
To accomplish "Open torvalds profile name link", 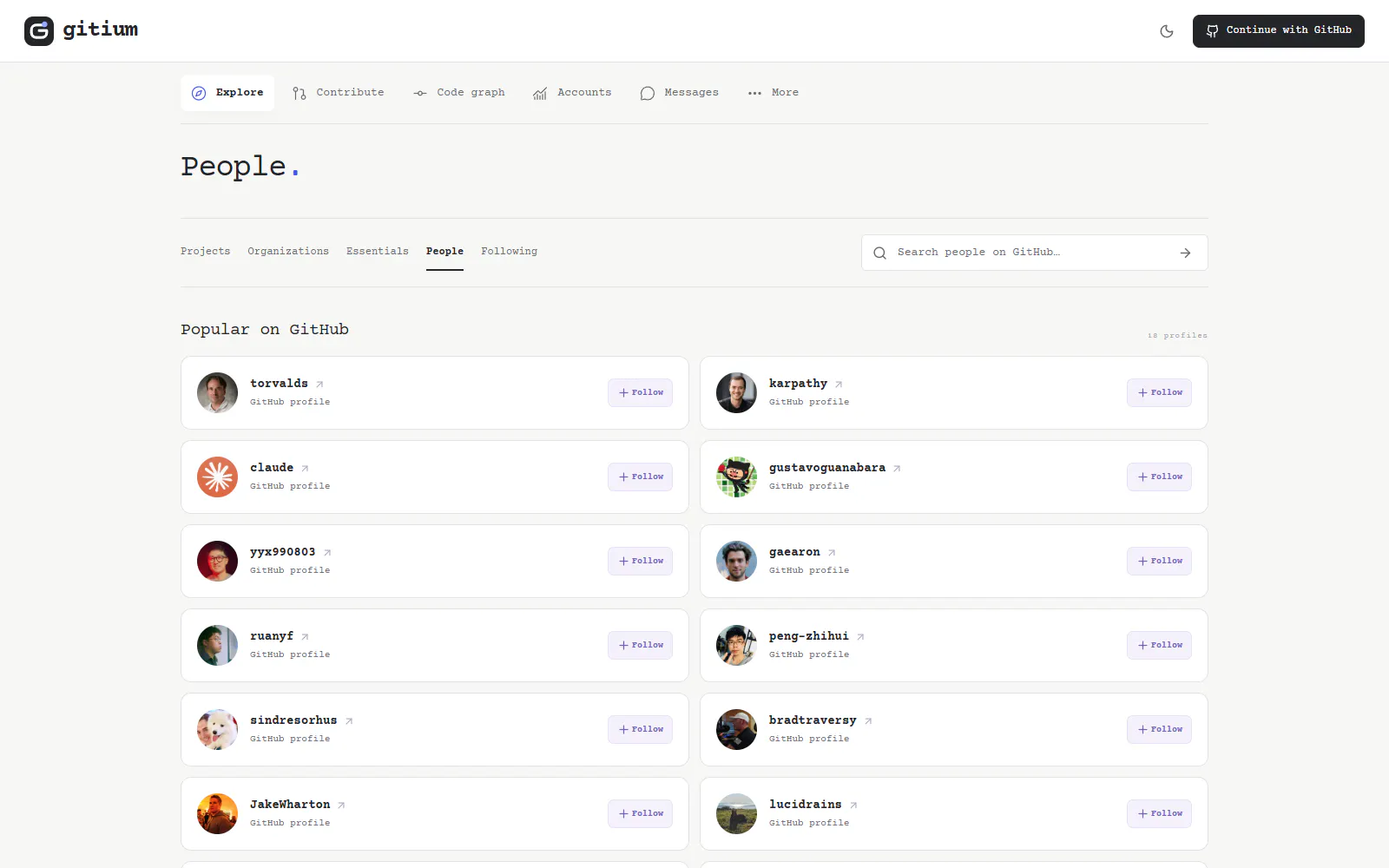I will (279, 384).
